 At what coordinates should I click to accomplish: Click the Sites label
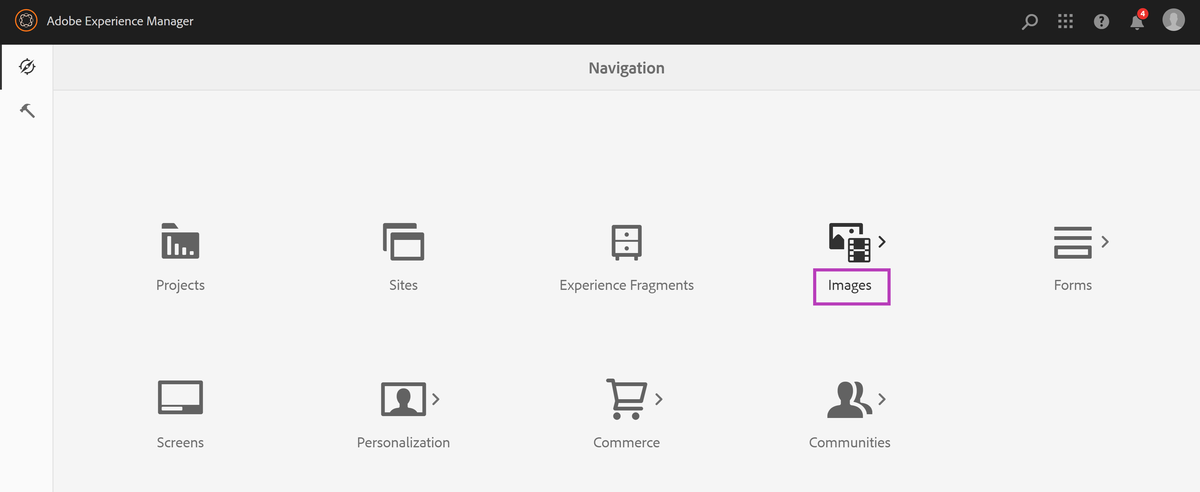click(404, 286)
